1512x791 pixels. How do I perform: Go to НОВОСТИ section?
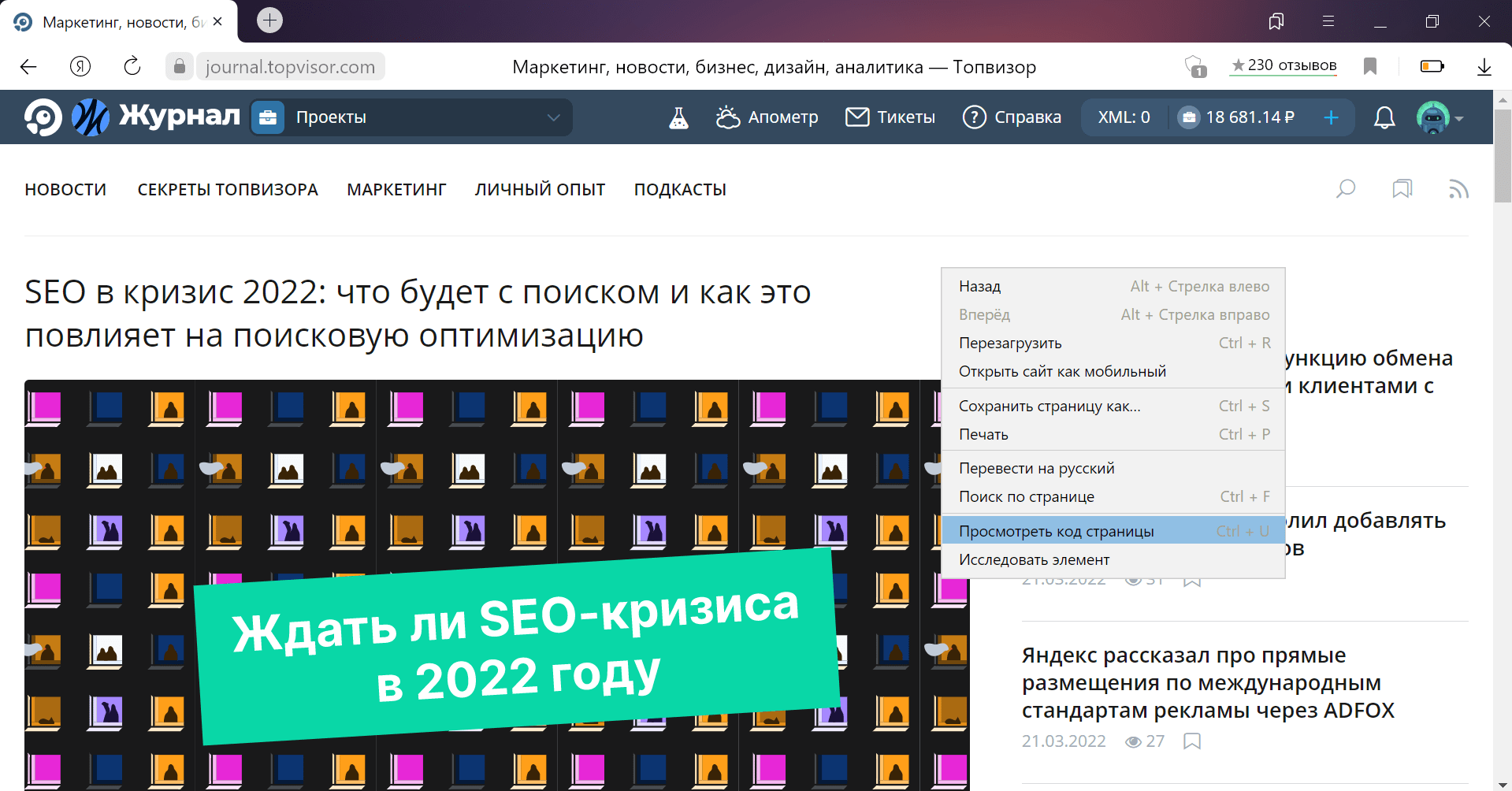pos(65,190)
